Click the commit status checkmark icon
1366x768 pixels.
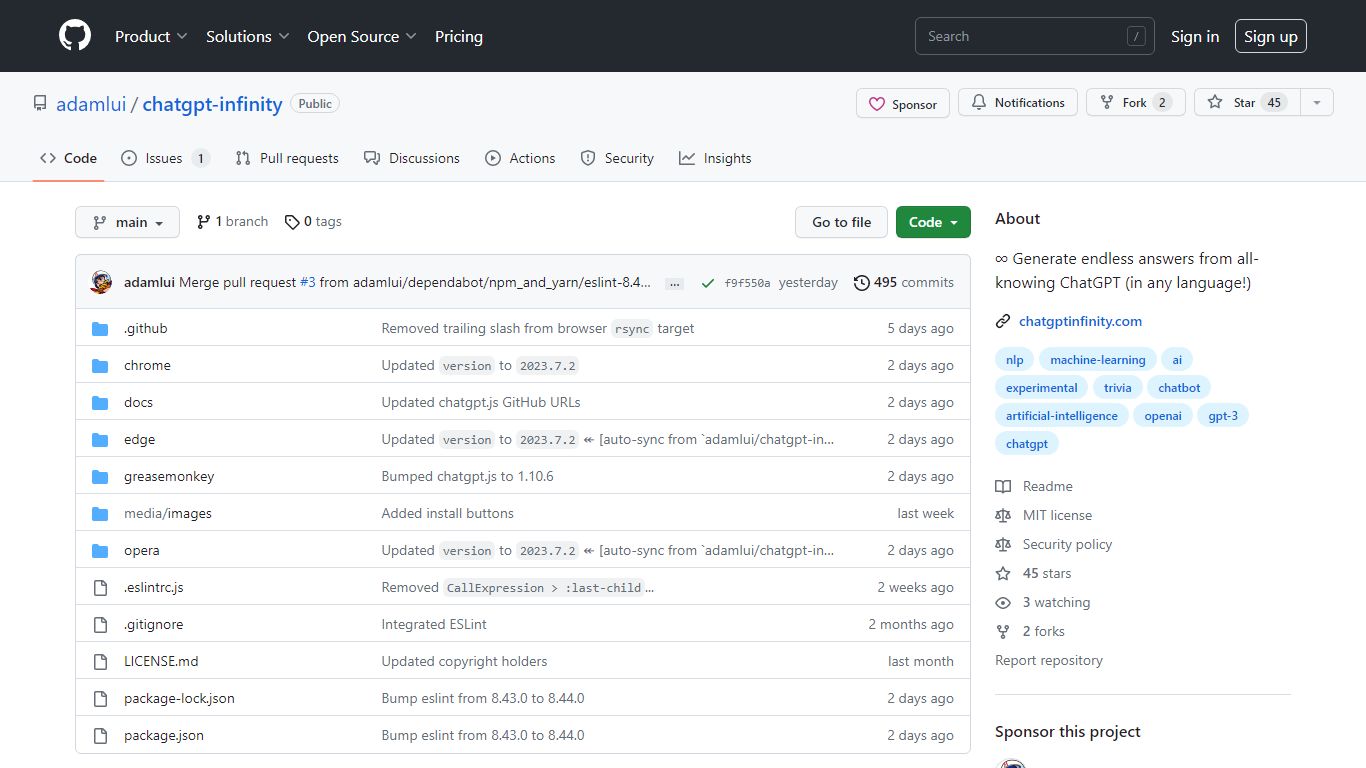[x=707, y=283]
